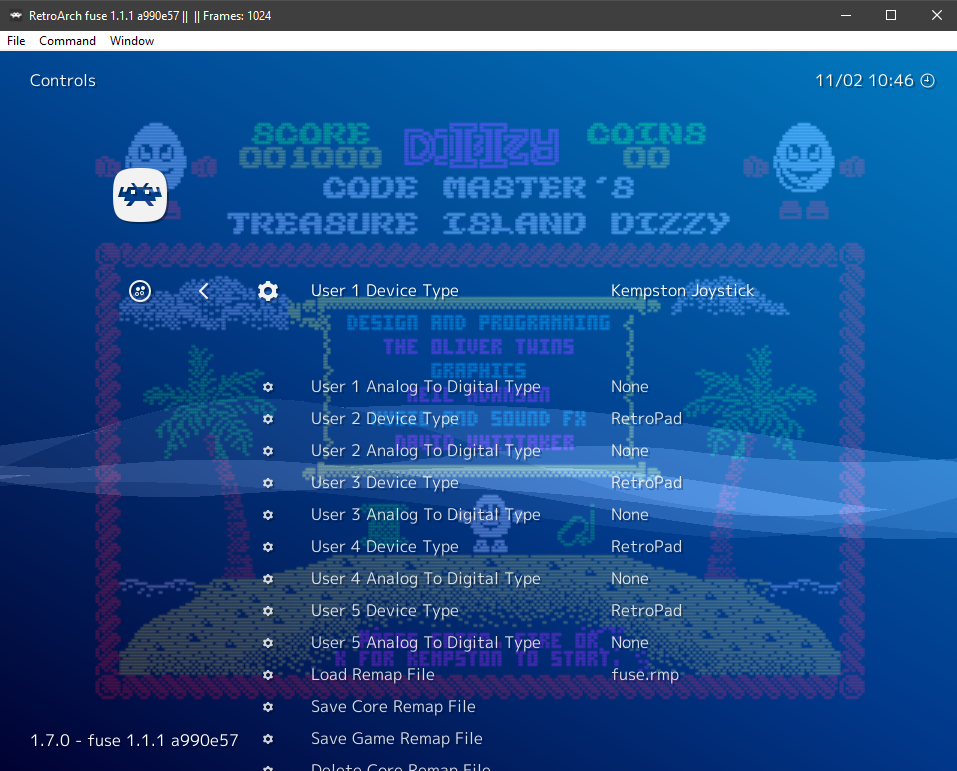Change User 4 Analog To Digital None value

630,579
